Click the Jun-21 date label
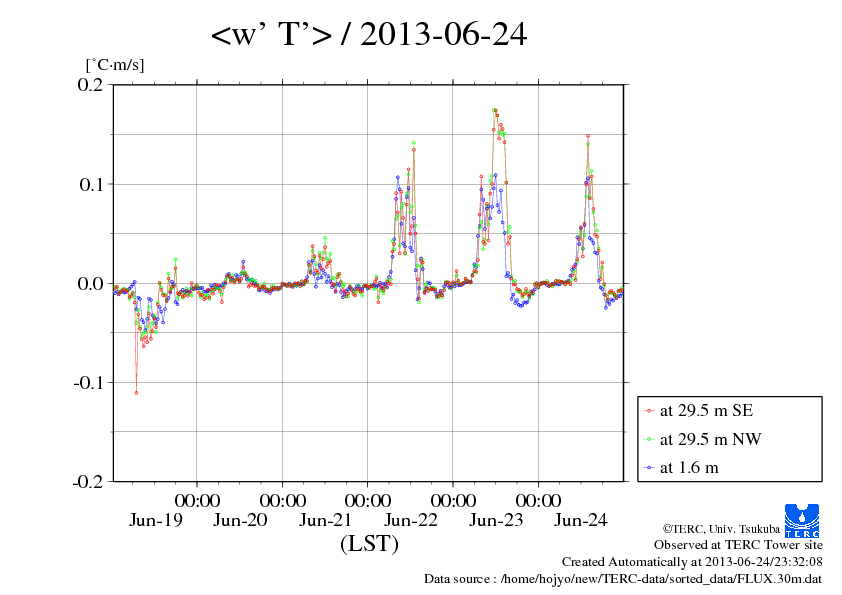 coord(325,520)
